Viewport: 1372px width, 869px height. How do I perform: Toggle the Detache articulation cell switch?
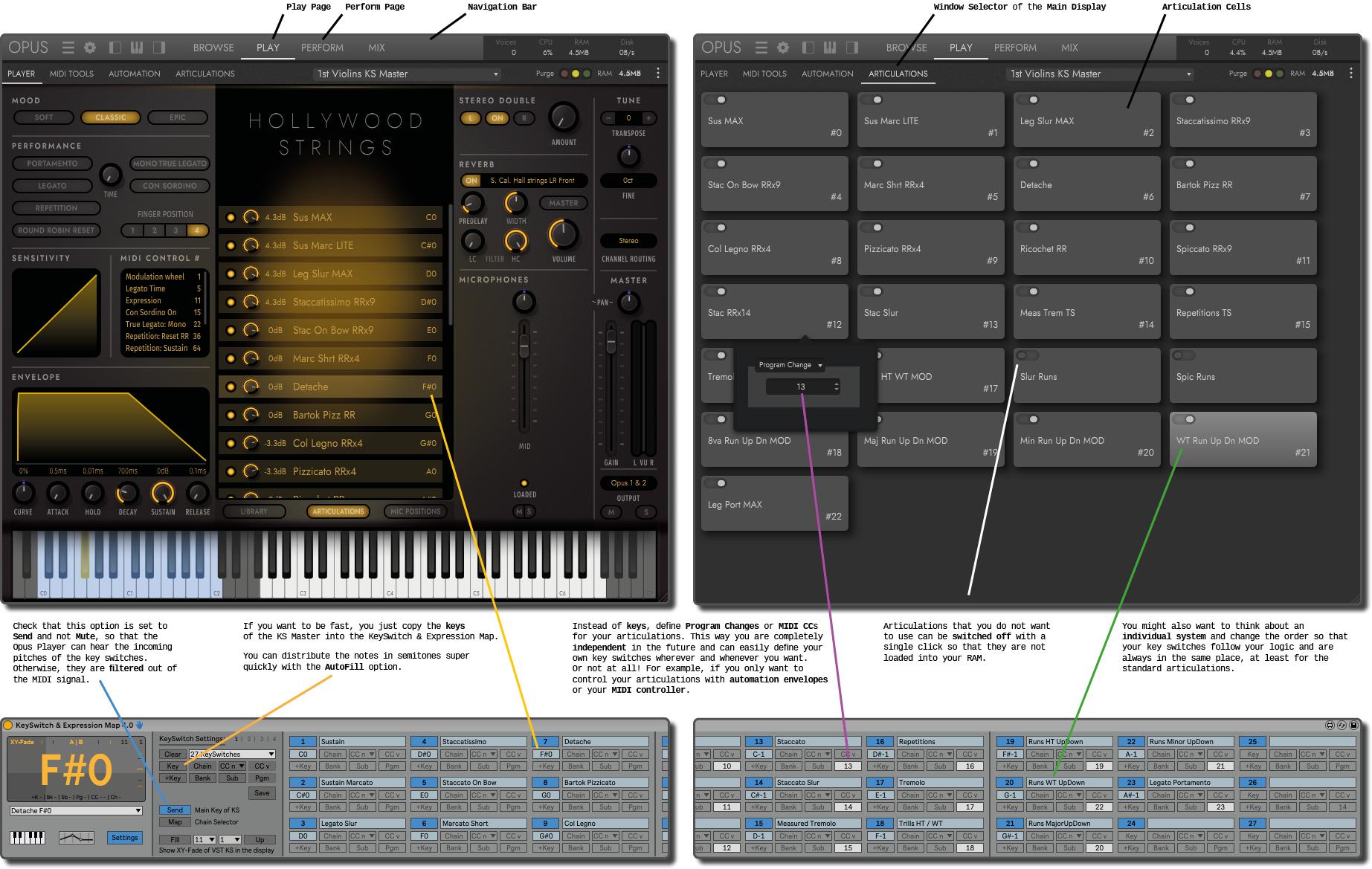pyautogui.click(x=1029, y=164)
